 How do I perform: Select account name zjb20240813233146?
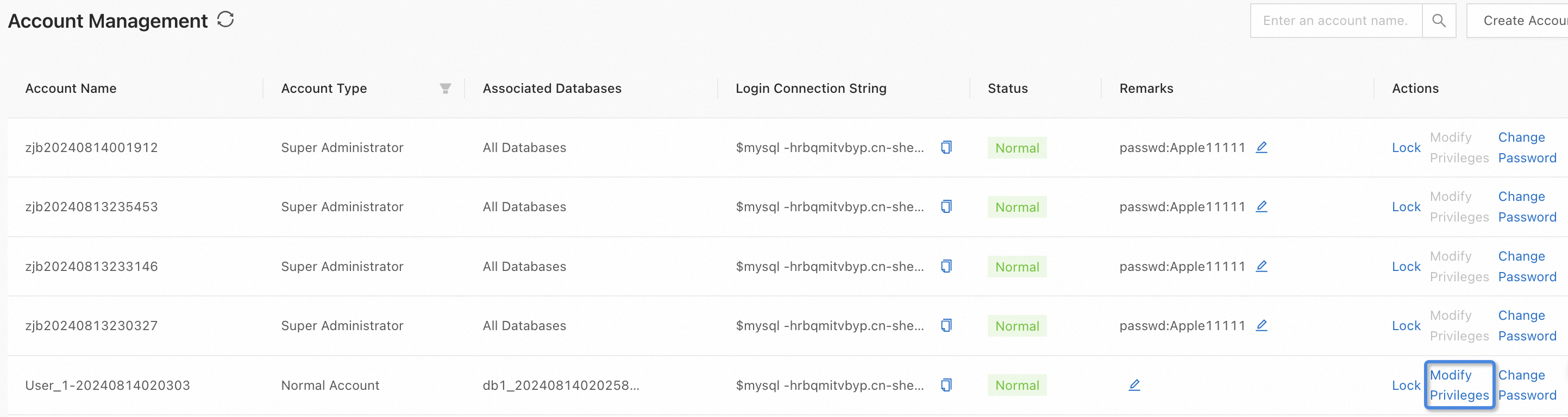coord(91,266)
